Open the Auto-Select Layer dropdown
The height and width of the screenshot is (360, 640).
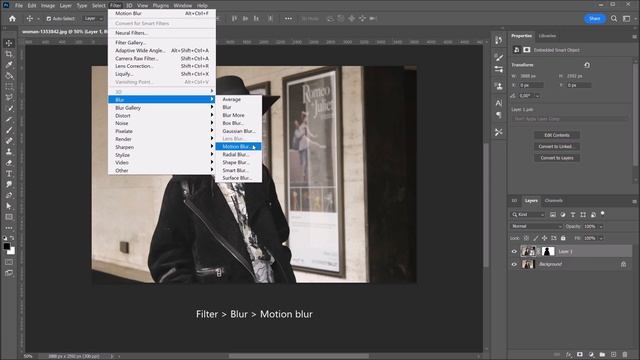93,18
